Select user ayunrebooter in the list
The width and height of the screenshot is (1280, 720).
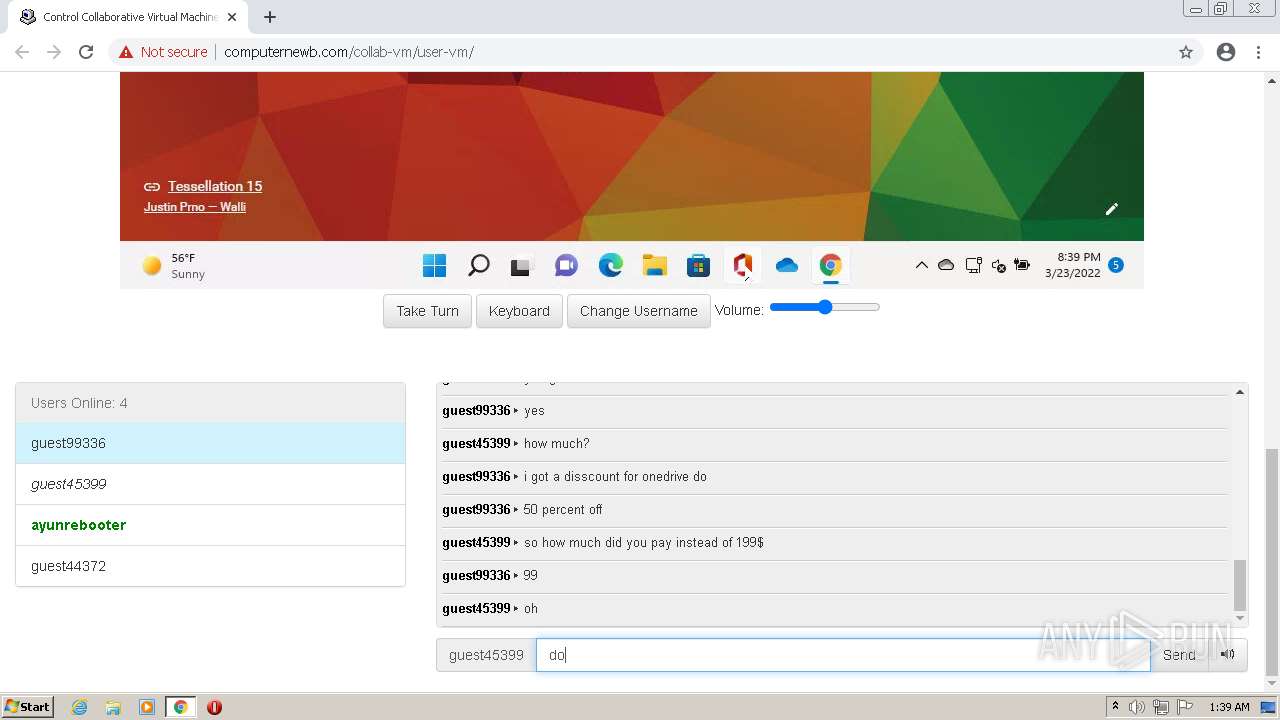(210, 525)
